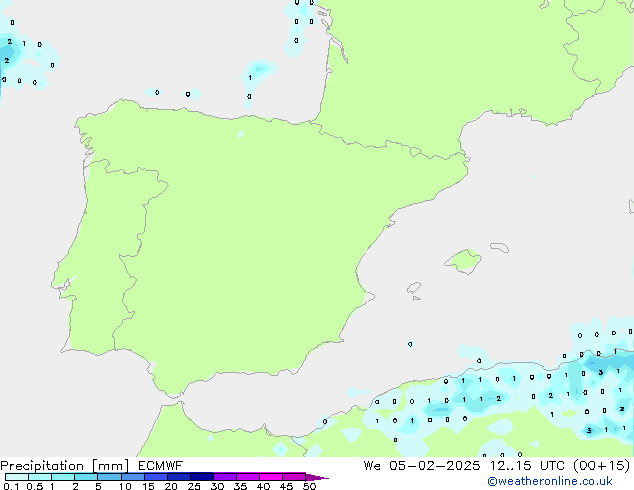Click the "45" legend scale label
The width and height of the screenshot is (634, 490).
(x=286, y=486)
